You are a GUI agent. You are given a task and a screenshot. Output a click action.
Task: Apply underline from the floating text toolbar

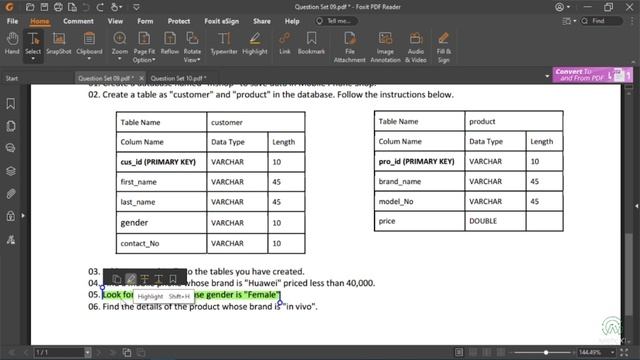tap(158, 279)
